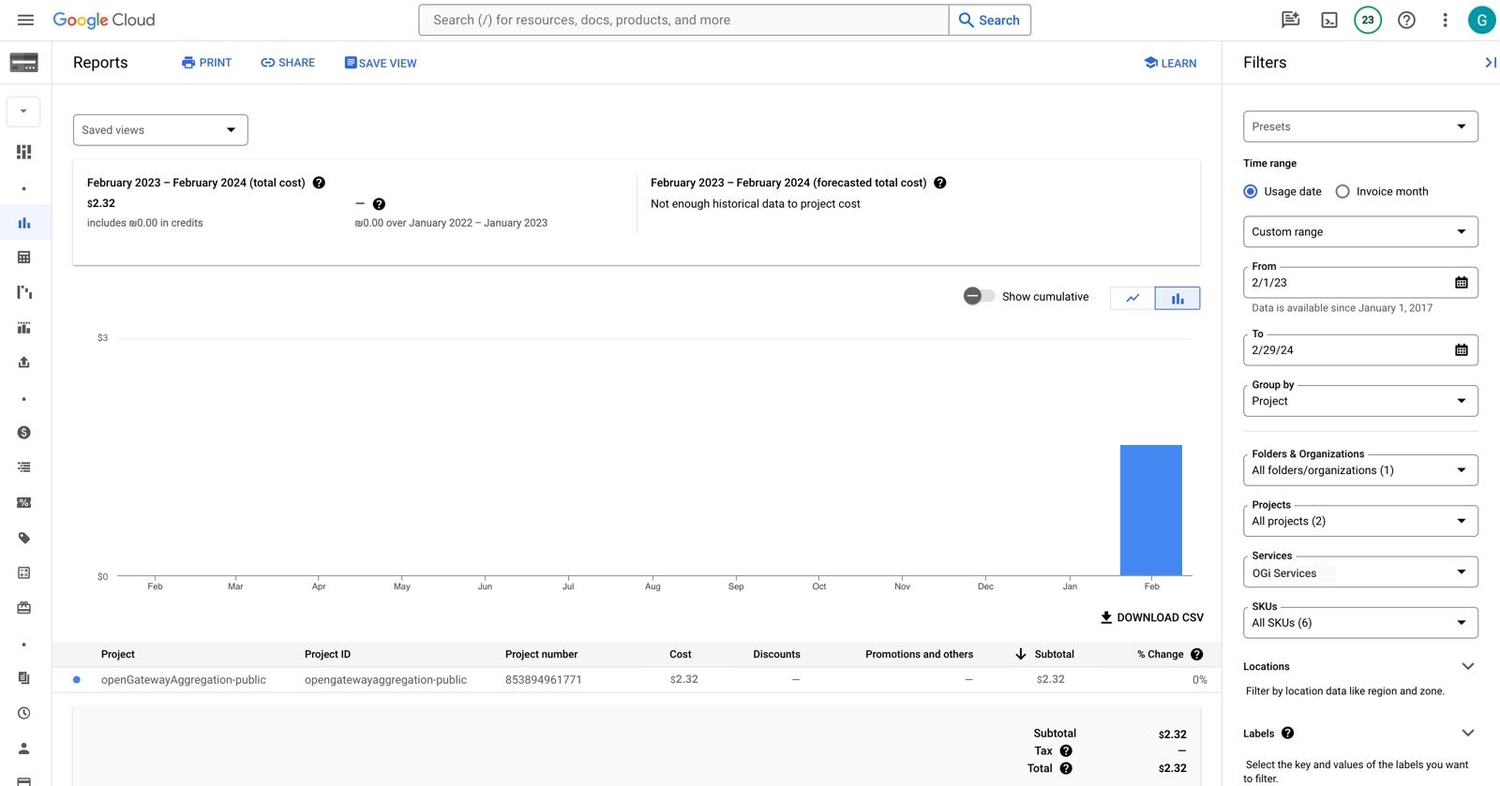
Task: Open the Cost breakdown sidebar icon
Action: point(24,292)
